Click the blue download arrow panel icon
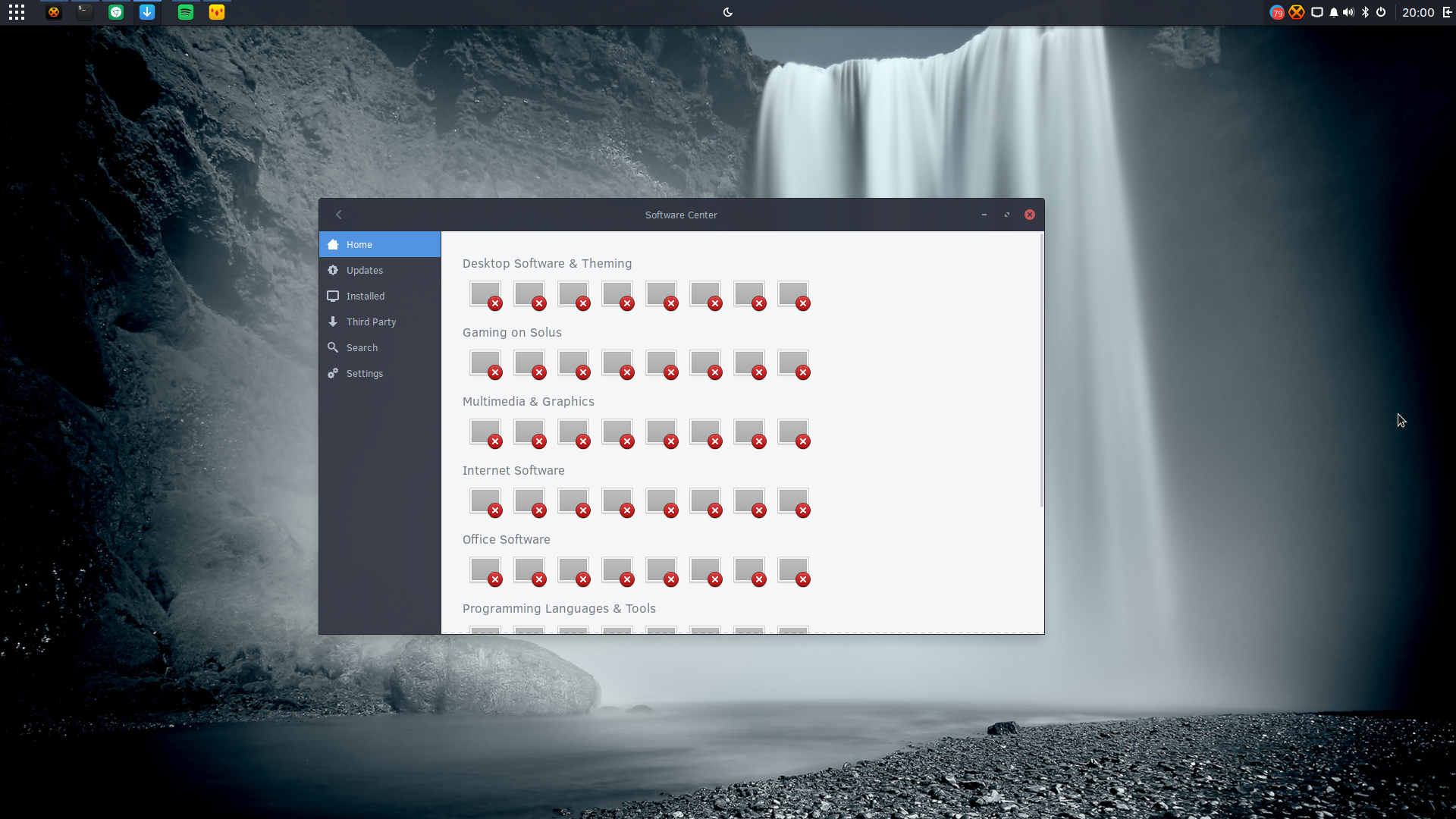This screenshot has height=819, width=1456. [x=147, y=12]
